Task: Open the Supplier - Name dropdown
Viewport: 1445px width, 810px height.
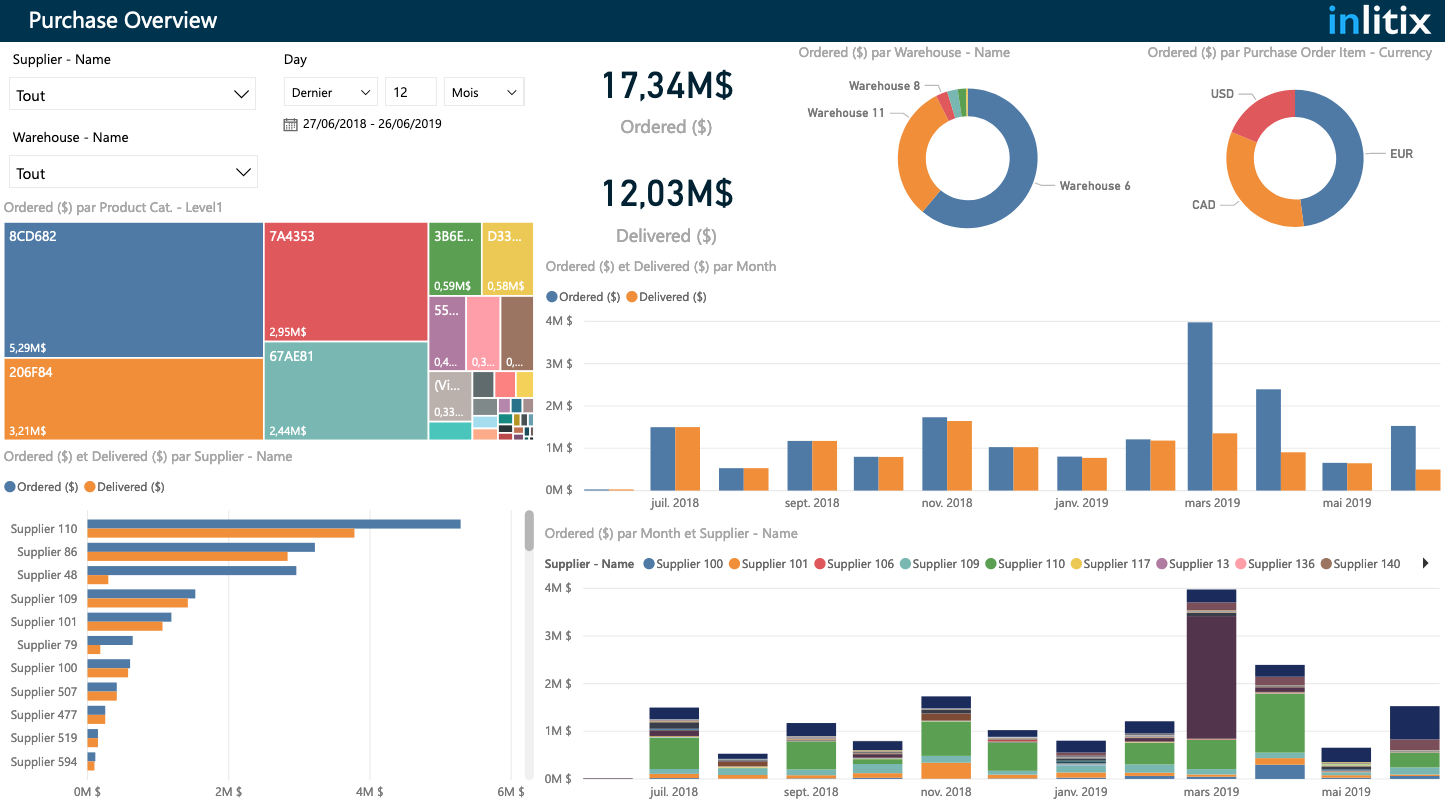Action: click(x=133, y=94)
